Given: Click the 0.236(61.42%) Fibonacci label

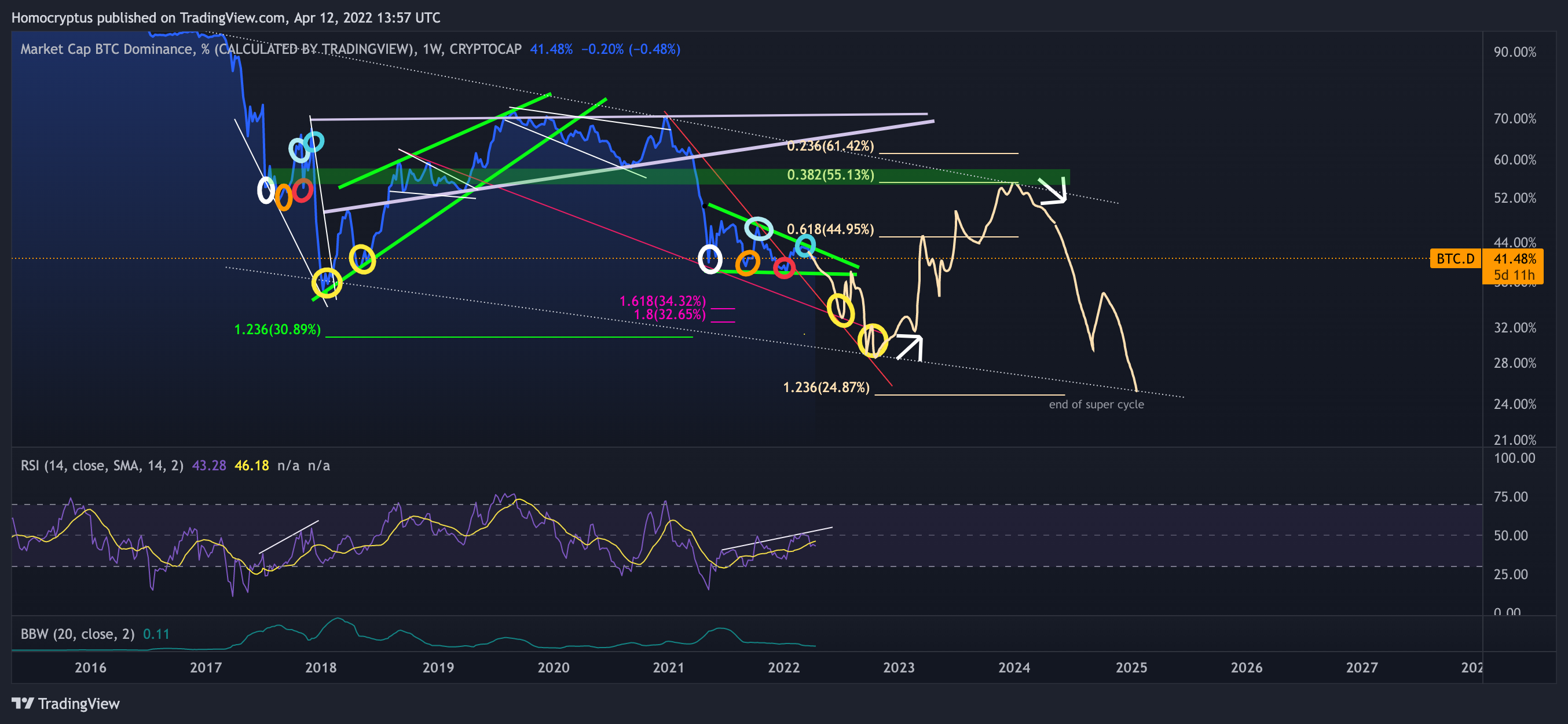Looking at the screenshot, I should [x=830, y=145].
